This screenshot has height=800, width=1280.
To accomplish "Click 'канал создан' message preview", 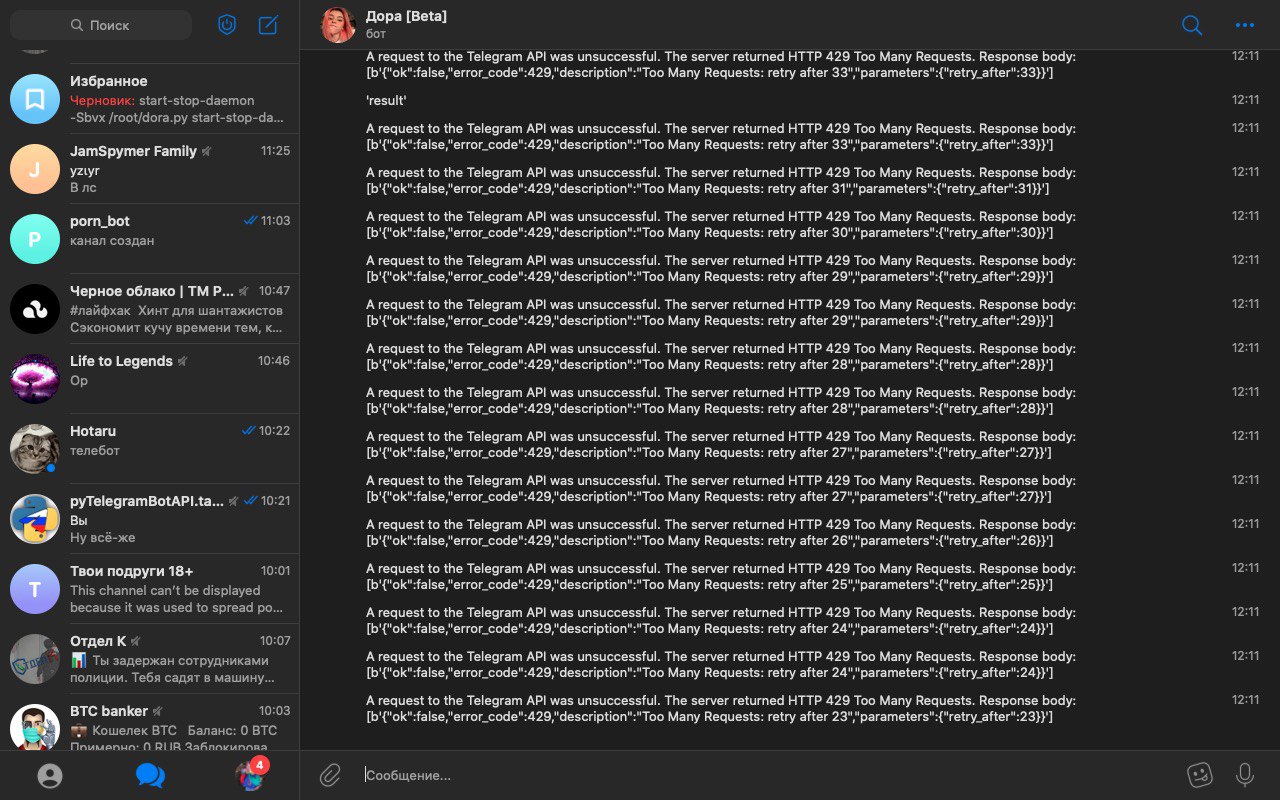I will tap(112, 241).
